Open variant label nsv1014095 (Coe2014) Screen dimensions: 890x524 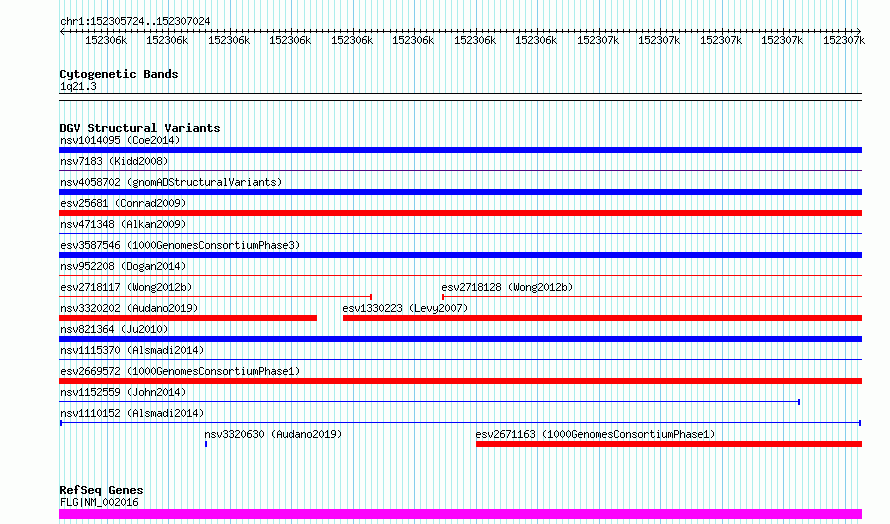[120, 140]
